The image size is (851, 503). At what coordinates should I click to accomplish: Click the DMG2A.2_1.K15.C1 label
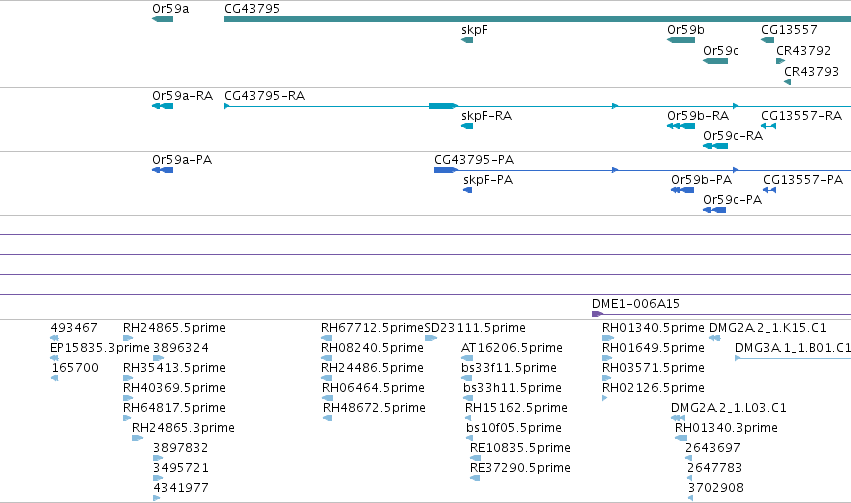tap(768, 328)
